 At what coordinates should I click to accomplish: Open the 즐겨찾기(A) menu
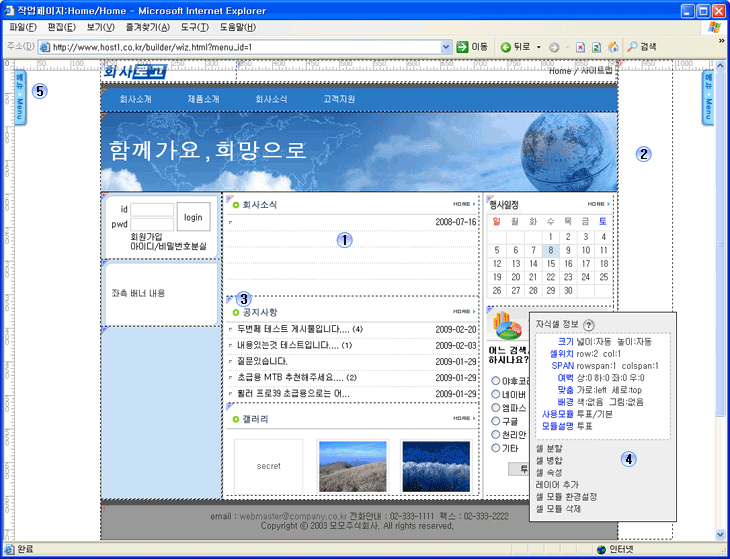[146, 27]
